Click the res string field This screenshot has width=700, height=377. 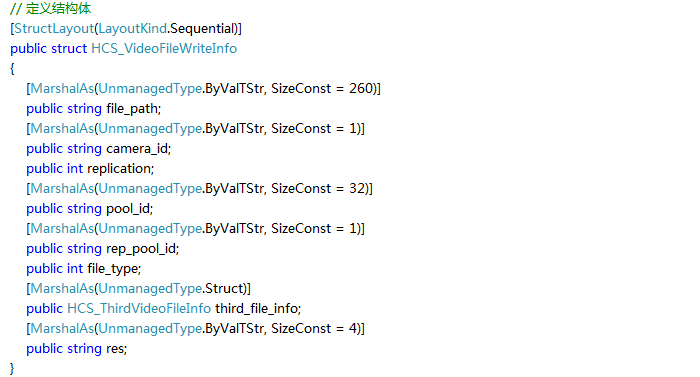[x=115, y=349]
